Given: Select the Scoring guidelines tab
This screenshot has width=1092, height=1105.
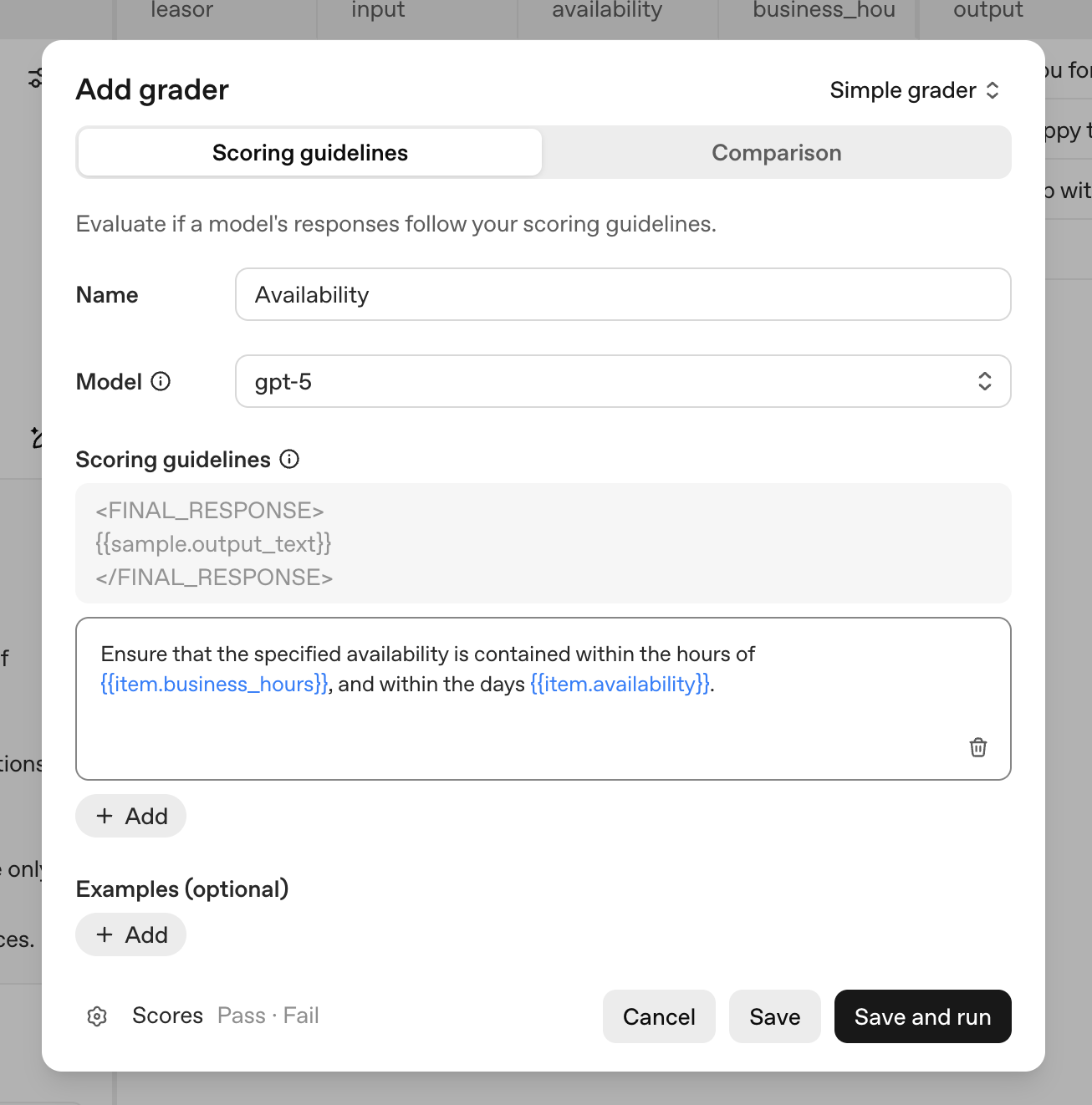Looking at the screenshot, I should coord(309,152).
